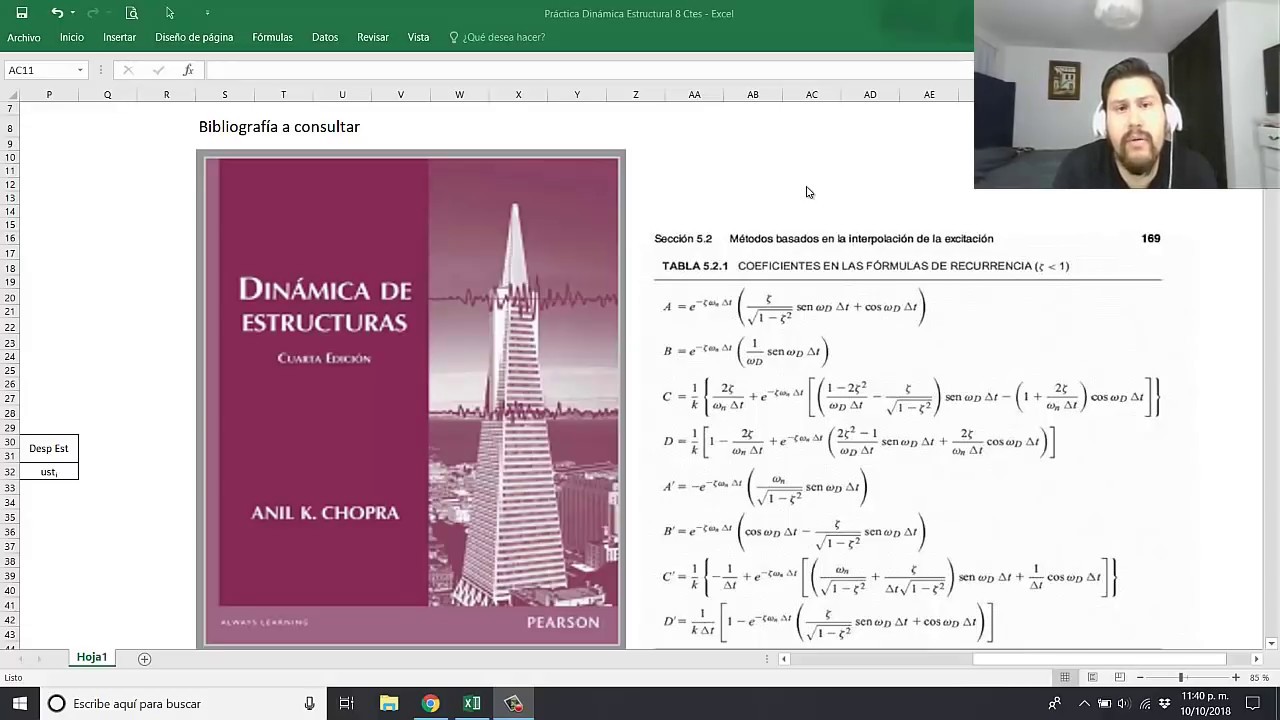The image size is (1280, 720).
Task: Open the Windows Start menu
Action: pyautogui.click(x=20, y=703)
